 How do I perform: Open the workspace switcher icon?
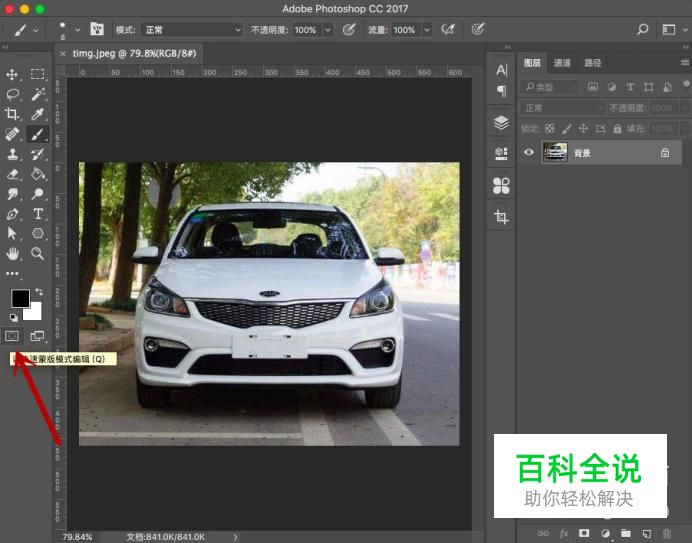click(x=669, y=30)
